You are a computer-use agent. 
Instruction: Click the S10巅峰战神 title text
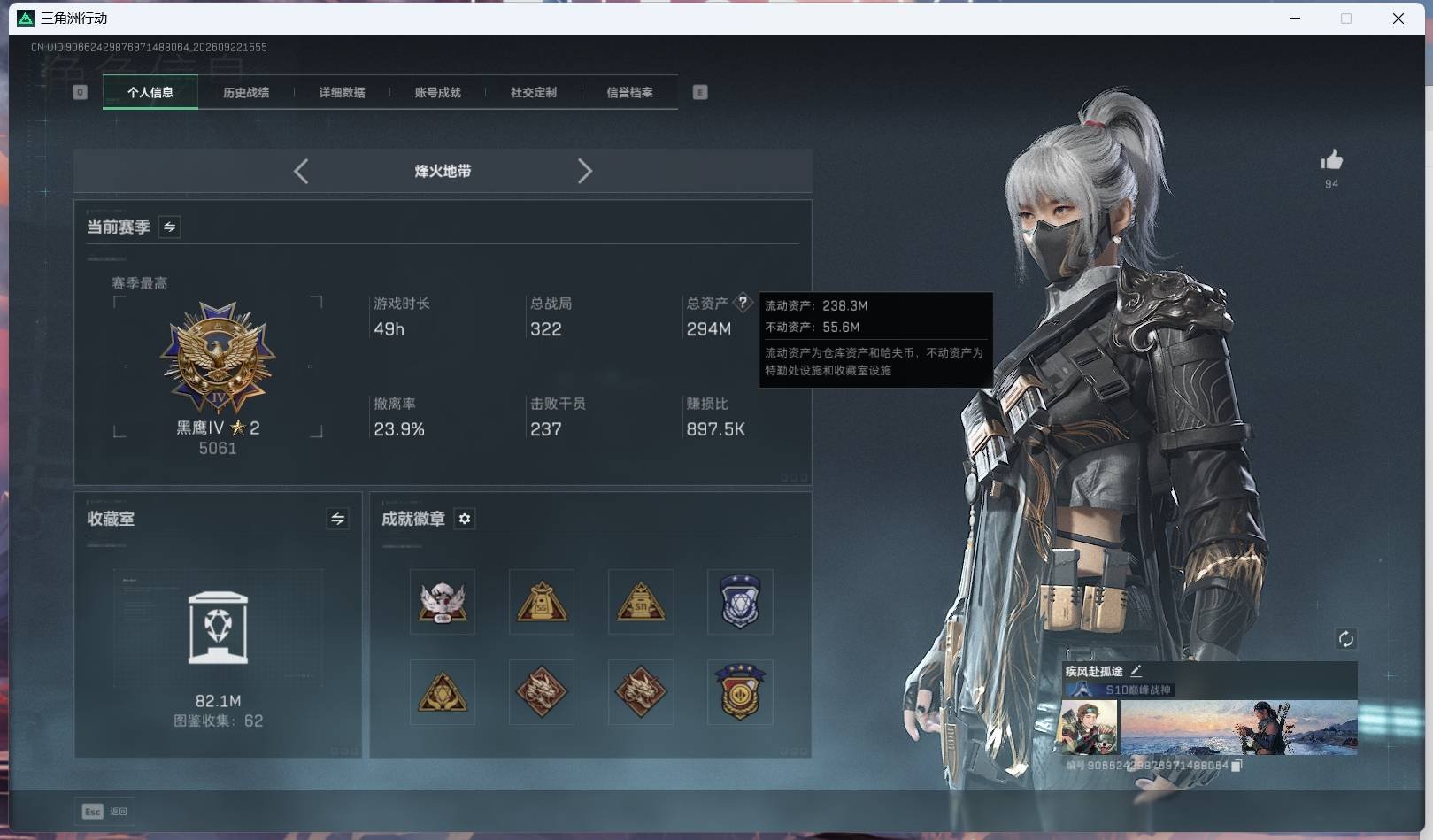1138,690
